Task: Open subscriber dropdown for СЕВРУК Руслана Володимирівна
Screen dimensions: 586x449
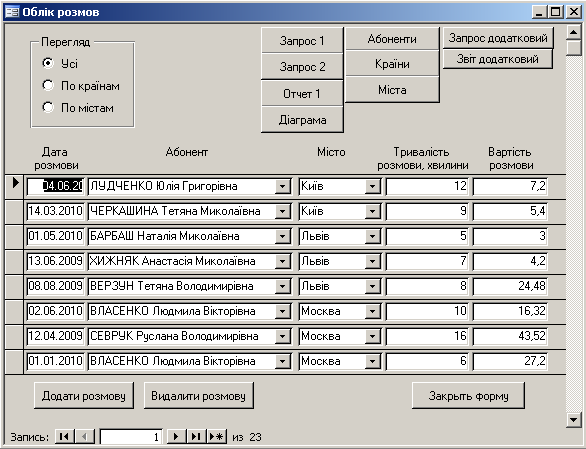Action: tap(283, 336)
